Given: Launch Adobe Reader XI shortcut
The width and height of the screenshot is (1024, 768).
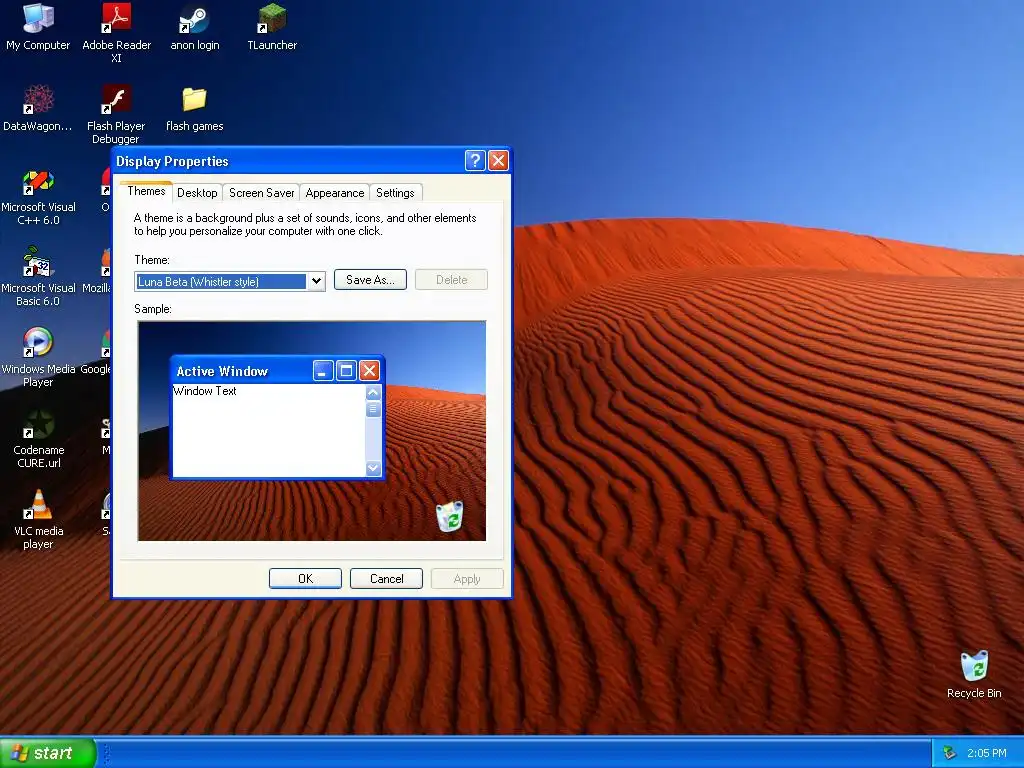Looking at the screenshot, I should tap(116, 33).
